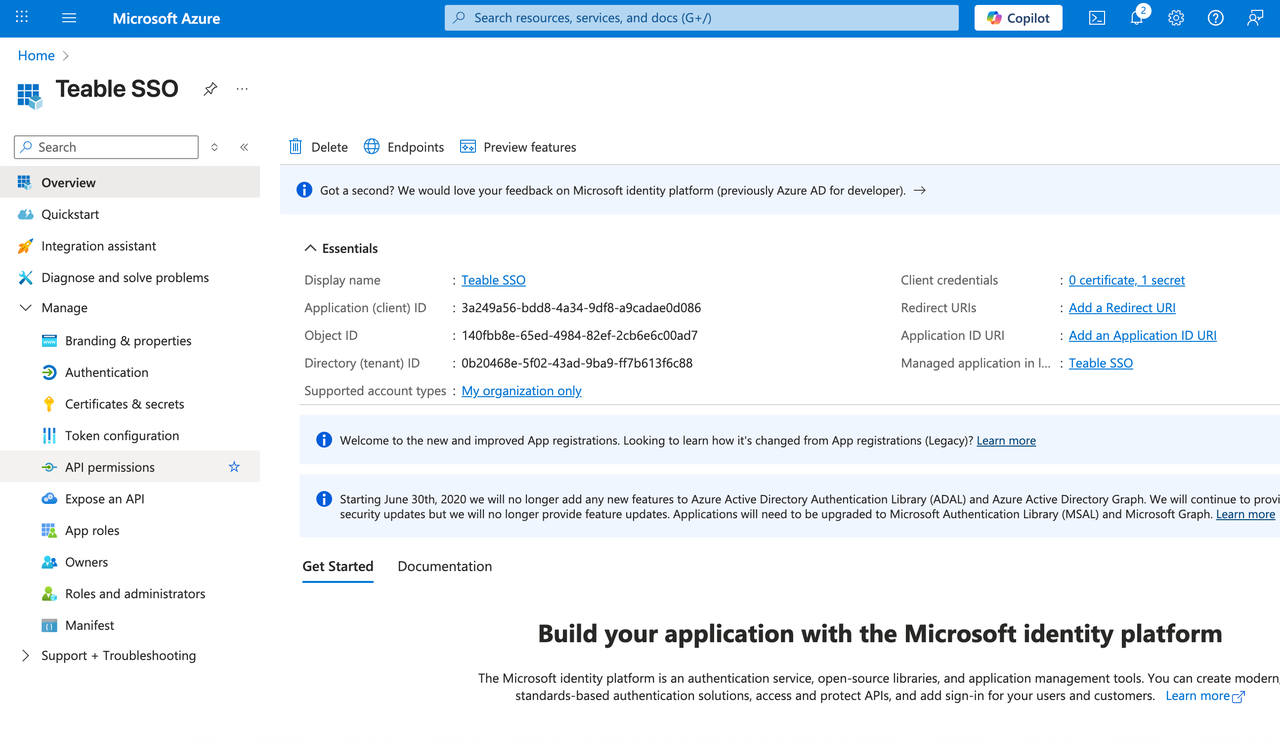Collapse the Essentials section

point(310,248)
